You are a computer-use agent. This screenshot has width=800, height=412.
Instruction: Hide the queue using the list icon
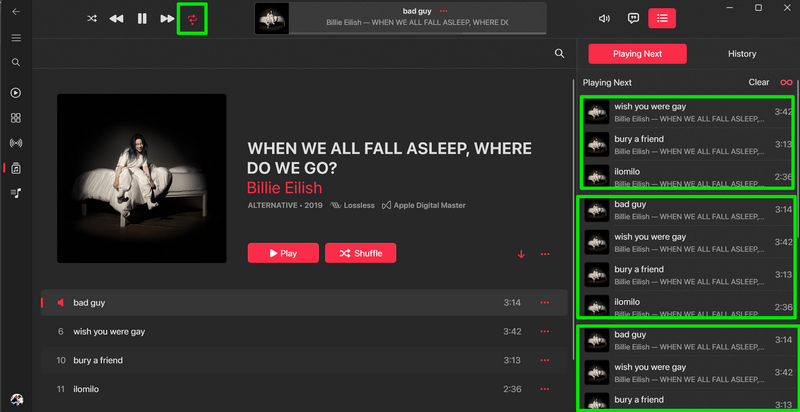(662, 18)
